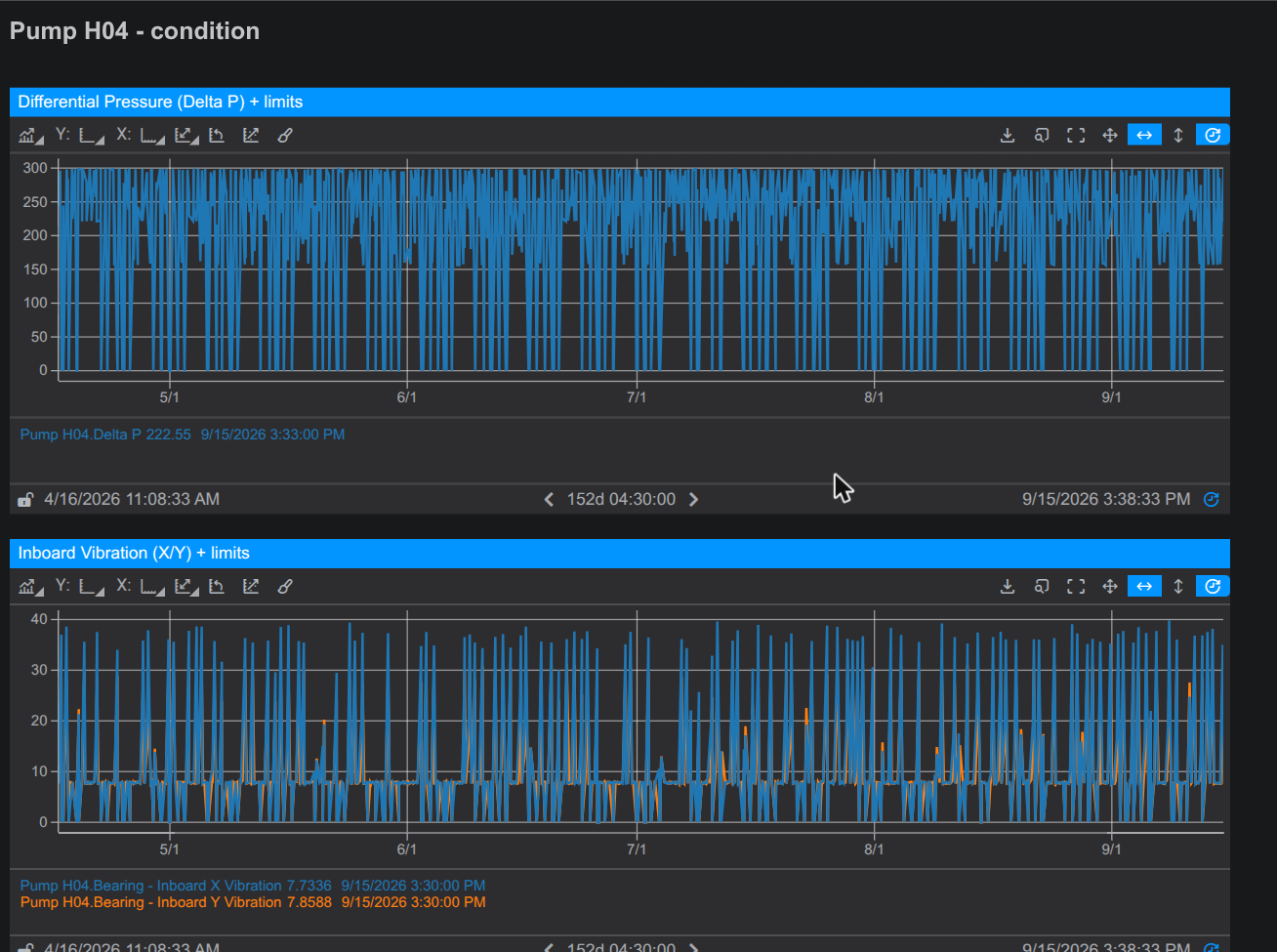Viewport: 1277px width, 952px height.
Task: Click link icon in Inboard Vibration toolbar
Action: (284, 586)
